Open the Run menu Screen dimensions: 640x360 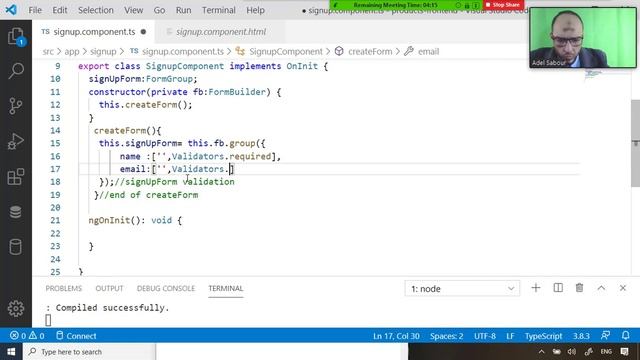click(x=183, y=10)
